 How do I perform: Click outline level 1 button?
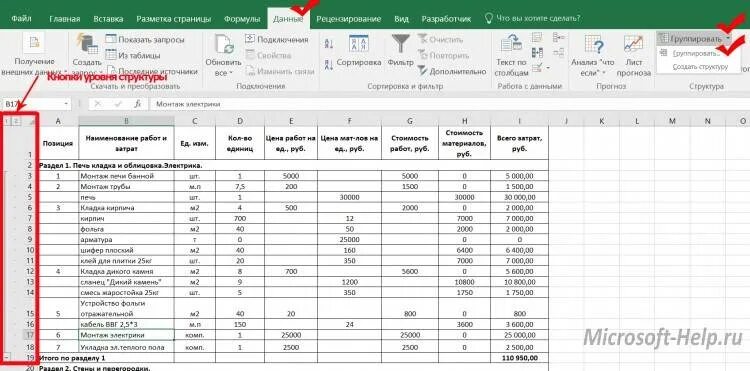[7, 121]
